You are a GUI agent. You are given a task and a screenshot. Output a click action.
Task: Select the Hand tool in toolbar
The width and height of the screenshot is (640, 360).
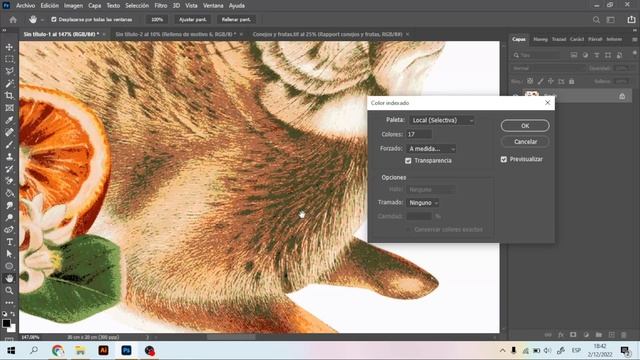(x=9, y=278)
